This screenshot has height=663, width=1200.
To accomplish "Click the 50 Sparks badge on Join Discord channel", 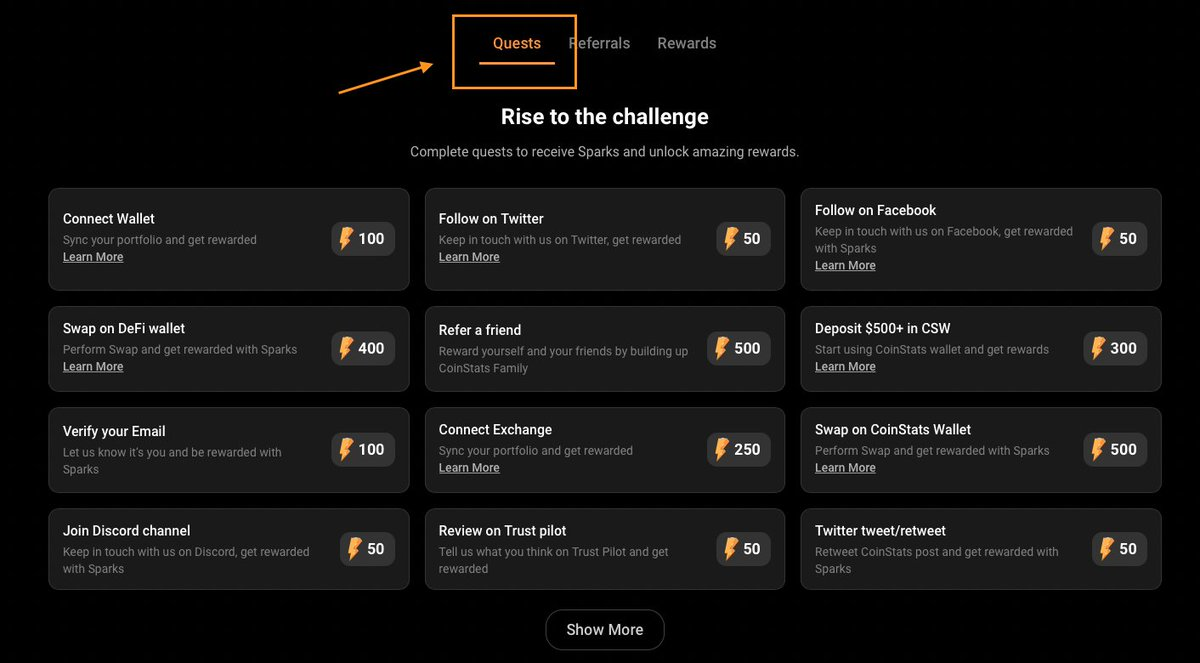I will coord(367,549).
